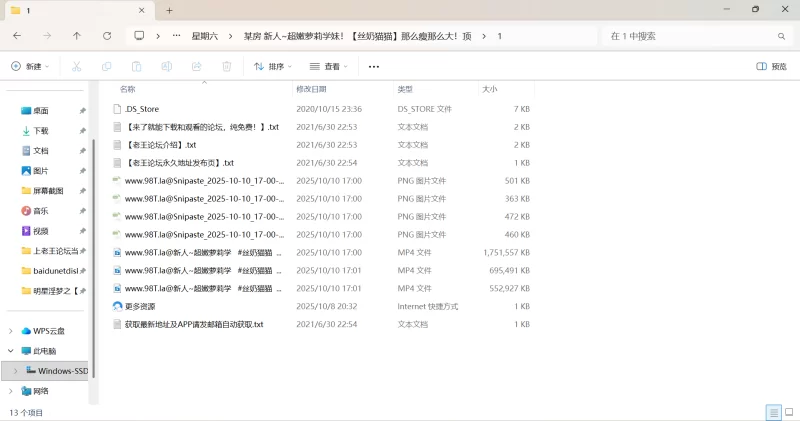Open the 下载 (Downloads) quick access folder

click(x=41, y=131)
